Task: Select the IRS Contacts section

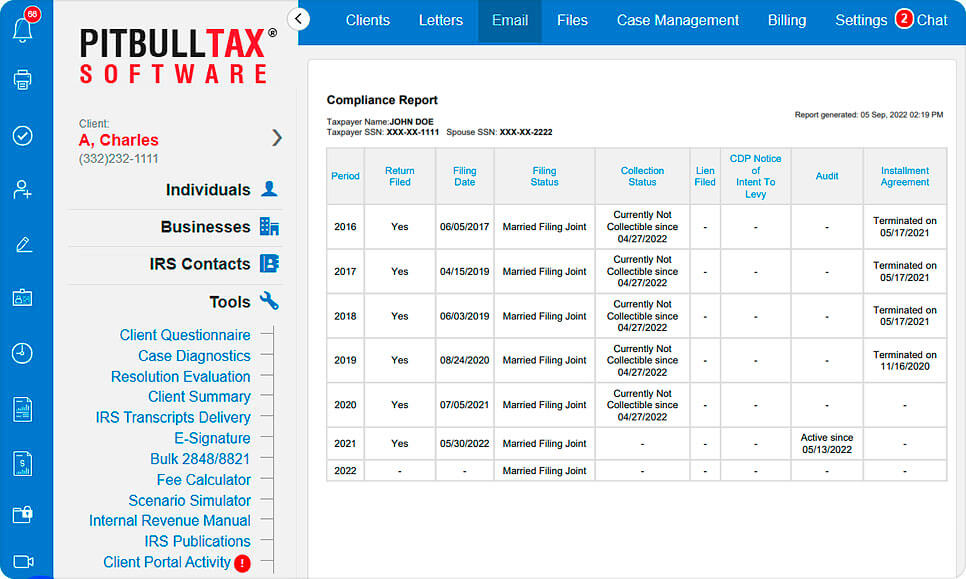Action: [x=200, y=264]
